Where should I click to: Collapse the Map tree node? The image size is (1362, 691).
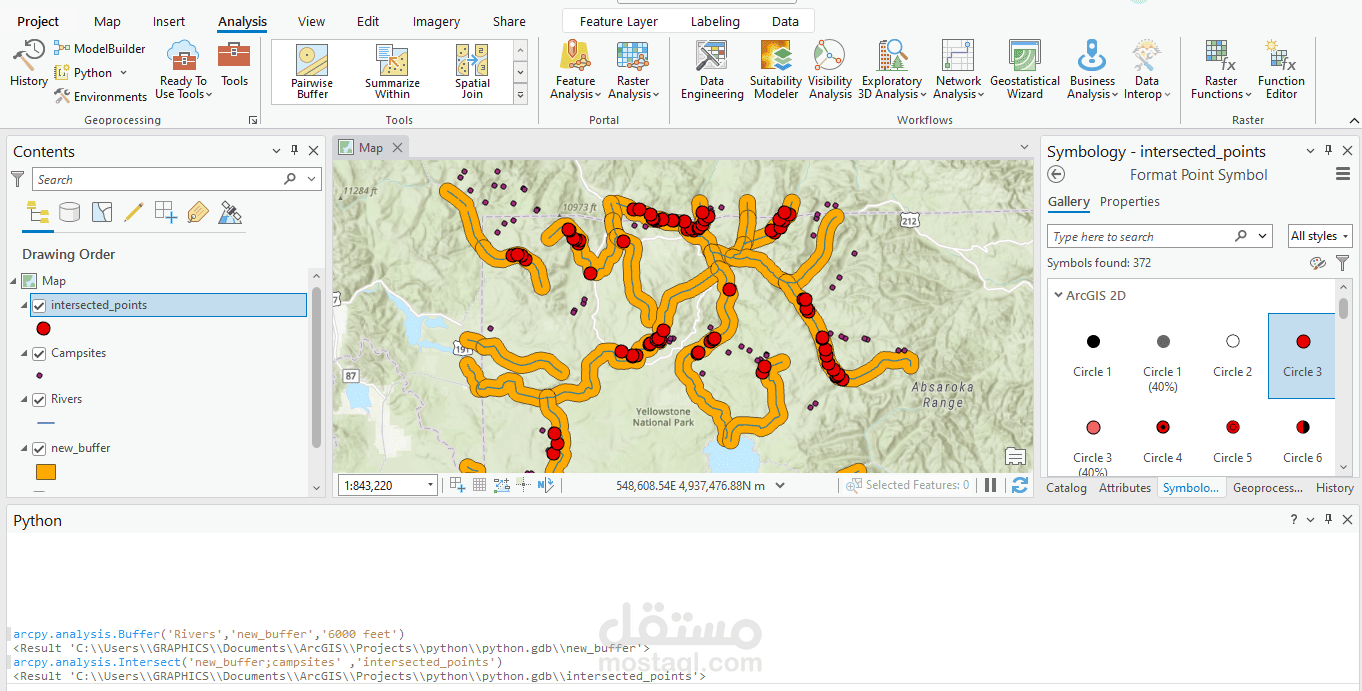[x=13, y=281]
